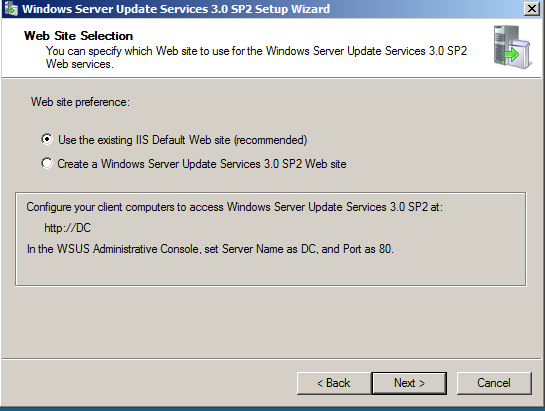Click the 'Web services.' second description line

[x=80, y=64]
